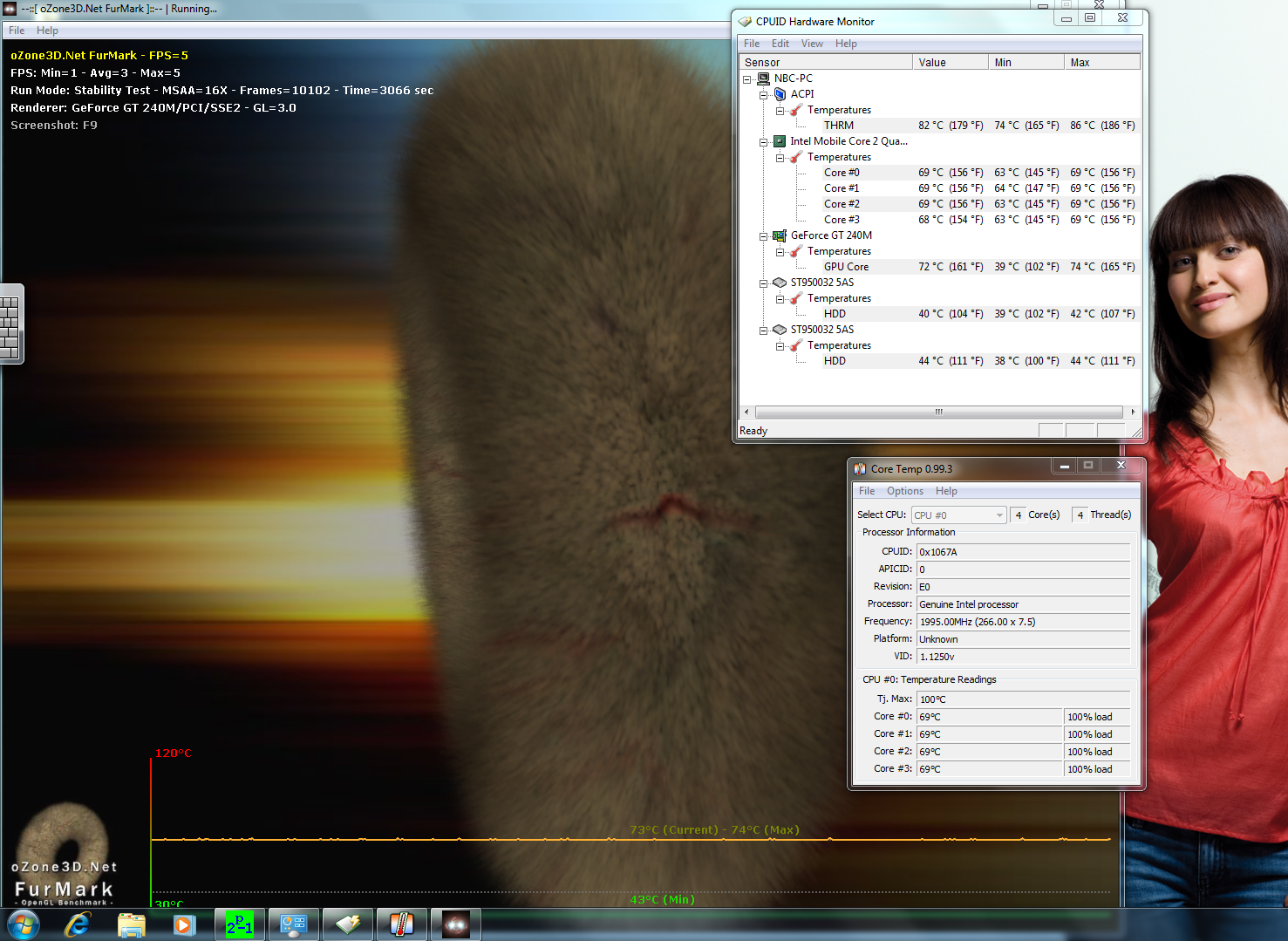This screenshot has height=941, width=1288.
Task: Click the Max column header
Action: point(1102,63)
